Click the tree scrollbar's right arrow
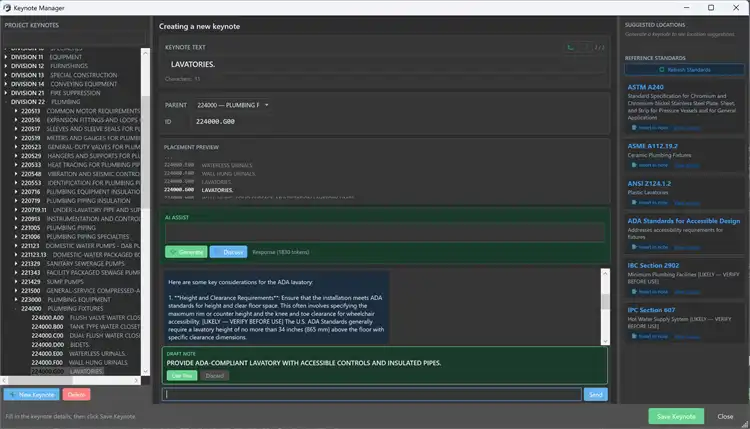Image resolution: width=750 pixels, height=429 pixels. point(136,380)
